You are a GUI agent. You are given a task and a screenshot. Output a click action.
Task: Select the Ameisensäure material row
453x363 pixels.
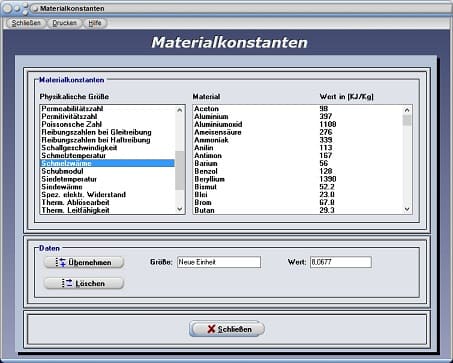[298, 132]
